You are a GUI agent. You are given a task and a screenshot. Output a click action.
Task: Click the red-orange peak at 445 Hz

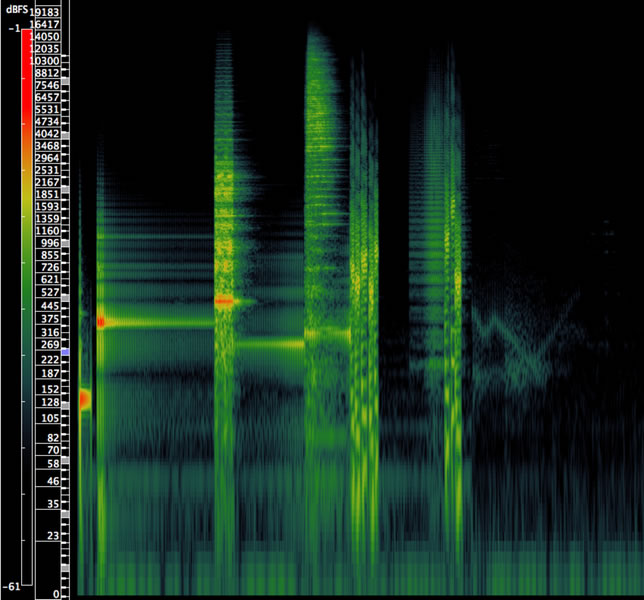[224, 300]
